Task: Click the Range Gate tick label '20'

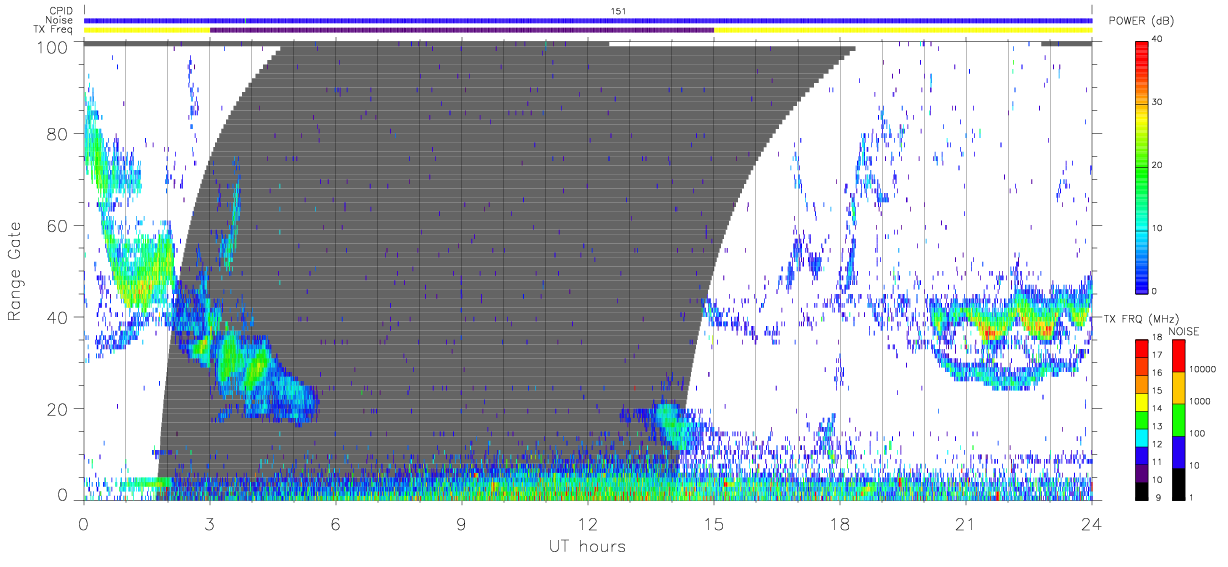Action: pyautogui.click(x=58, y=410)
